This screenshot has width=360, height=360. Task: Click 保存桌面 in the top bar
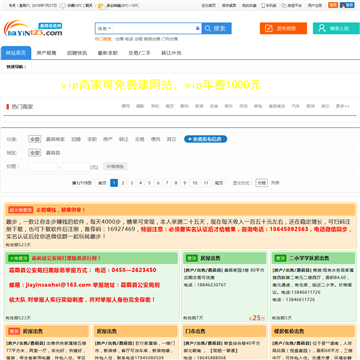pos(229,5)
